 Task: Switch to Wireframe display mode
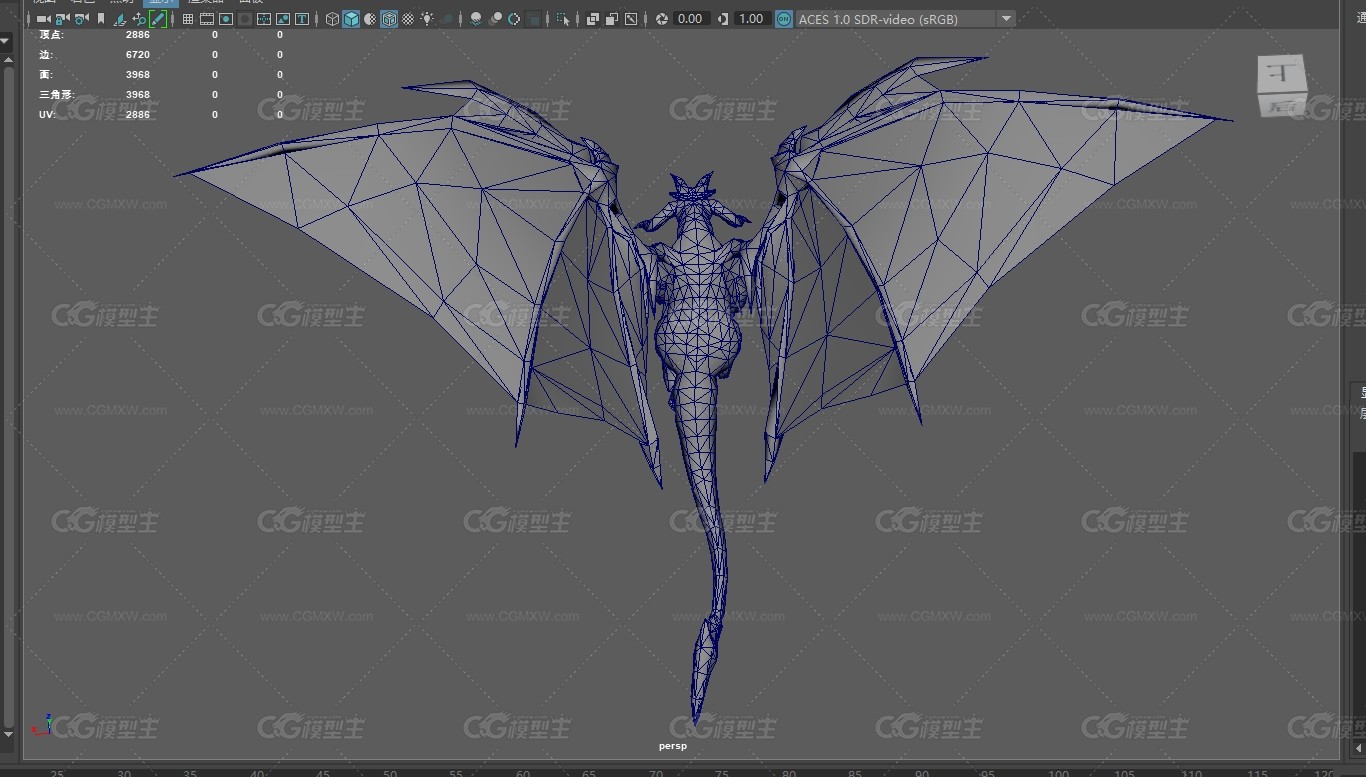point(332,19)
